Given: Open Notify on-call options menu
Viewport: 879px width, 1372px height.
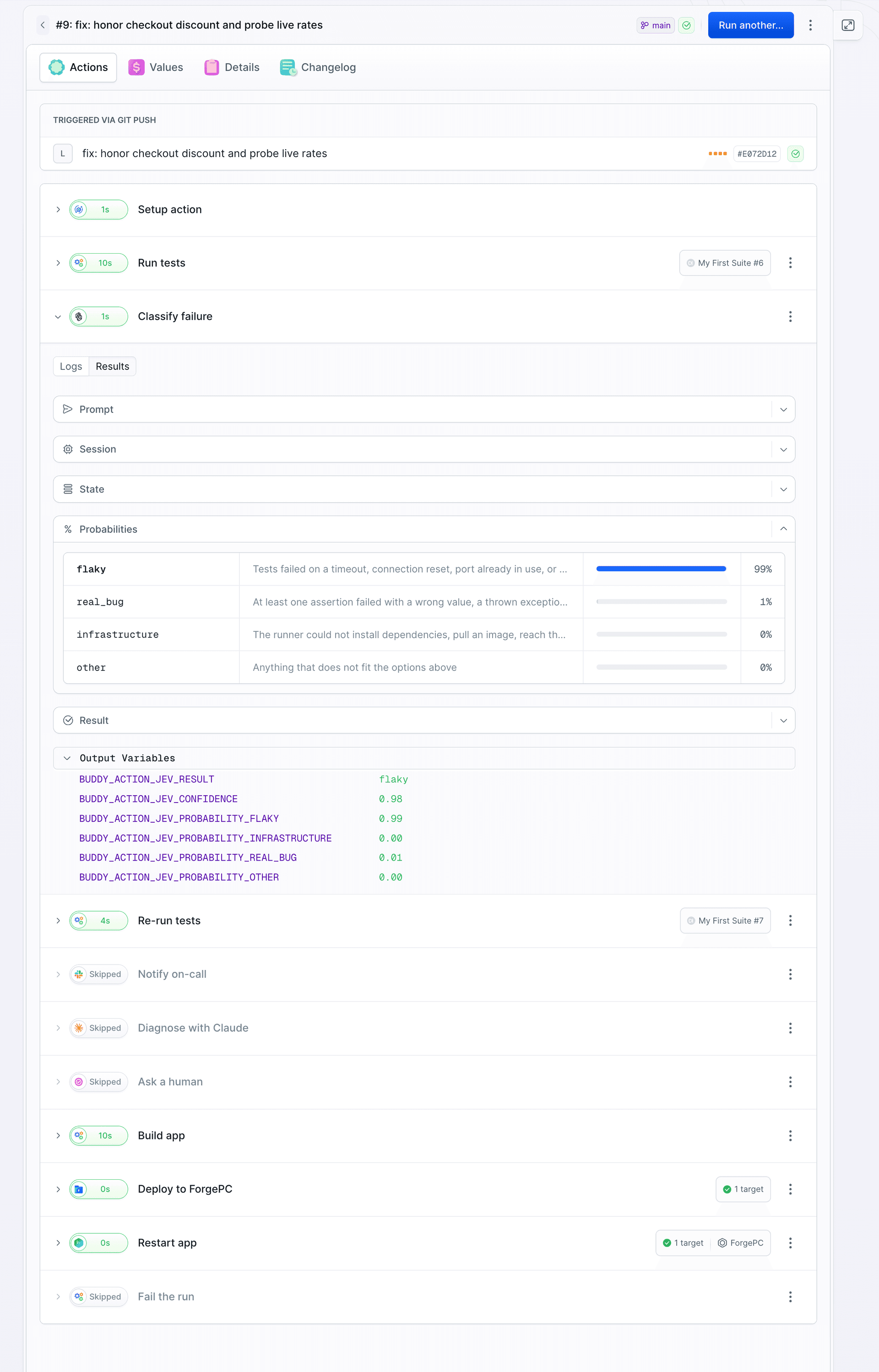Looking at the screenshot, I should click(790, 974).
